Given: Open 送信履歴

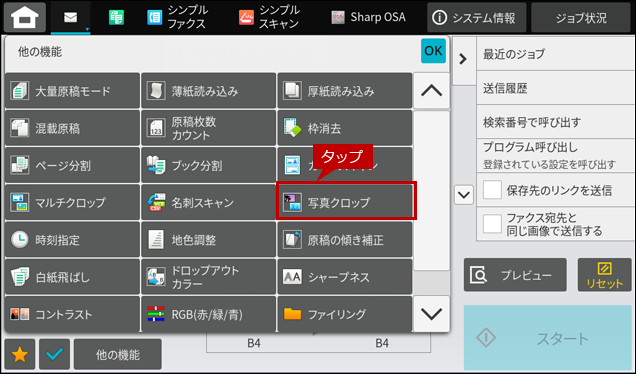Looking at the screenshot, I should pyautogui.click(x=555, y=88).
